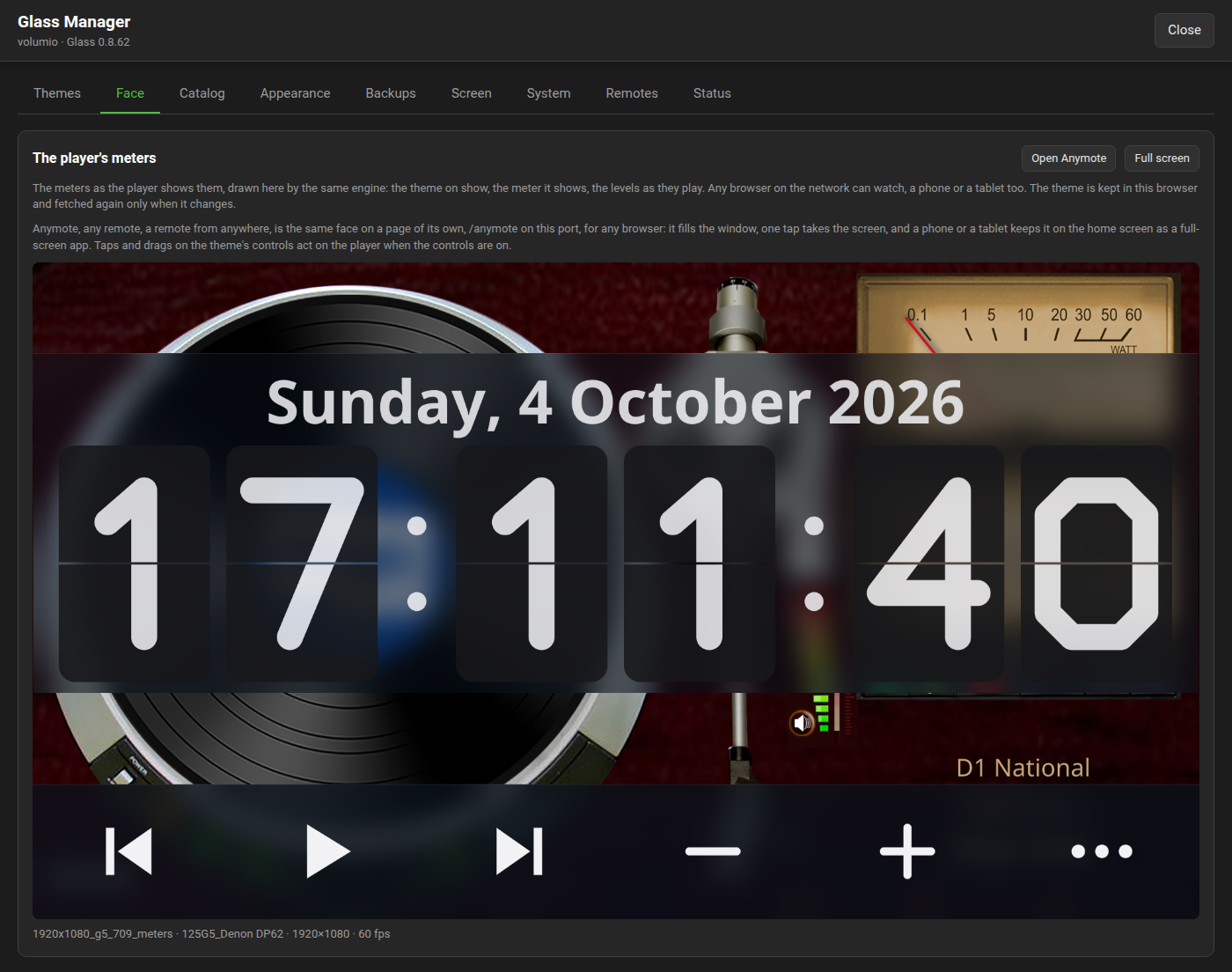View the Status tab
The width and height of the screenshot is (1232, 972).
click(712, 93)
